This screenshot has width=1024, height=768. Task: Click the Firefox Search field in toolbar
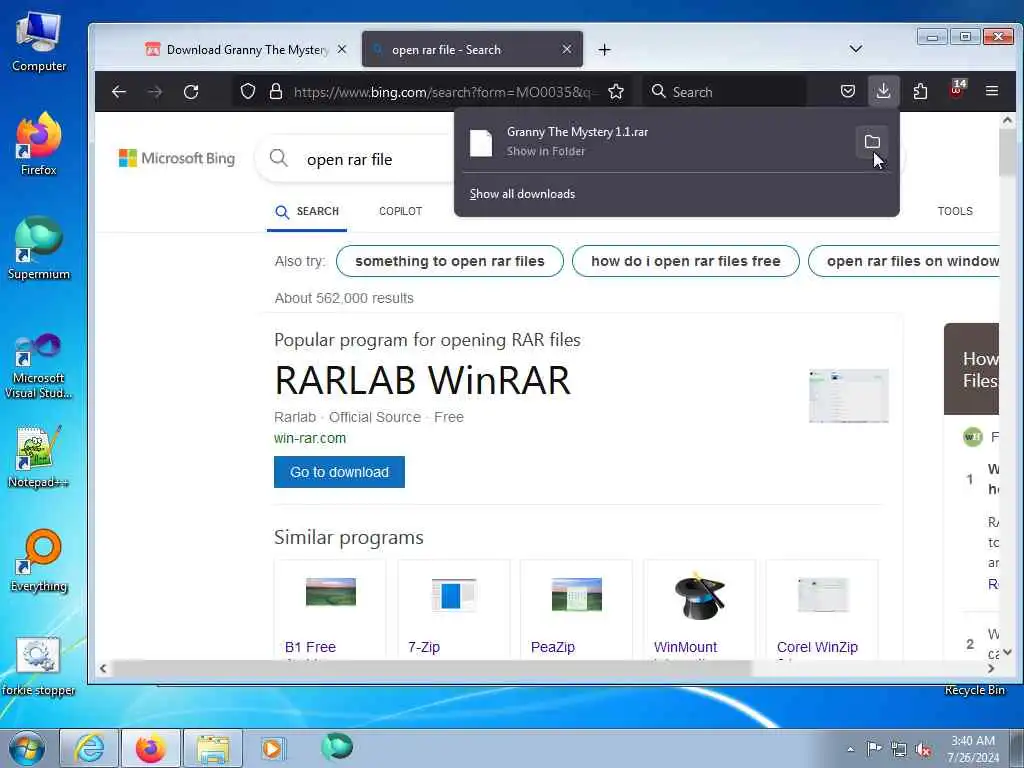(724, 91)
